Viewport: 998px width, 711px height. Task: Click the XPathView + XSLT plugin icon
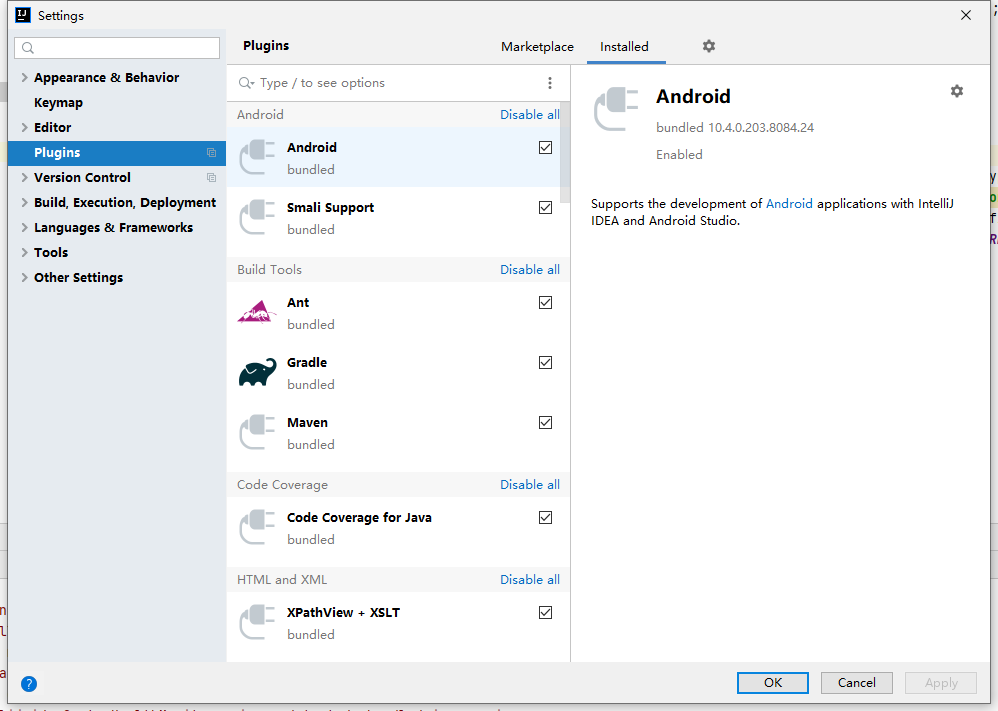[257, 622]
